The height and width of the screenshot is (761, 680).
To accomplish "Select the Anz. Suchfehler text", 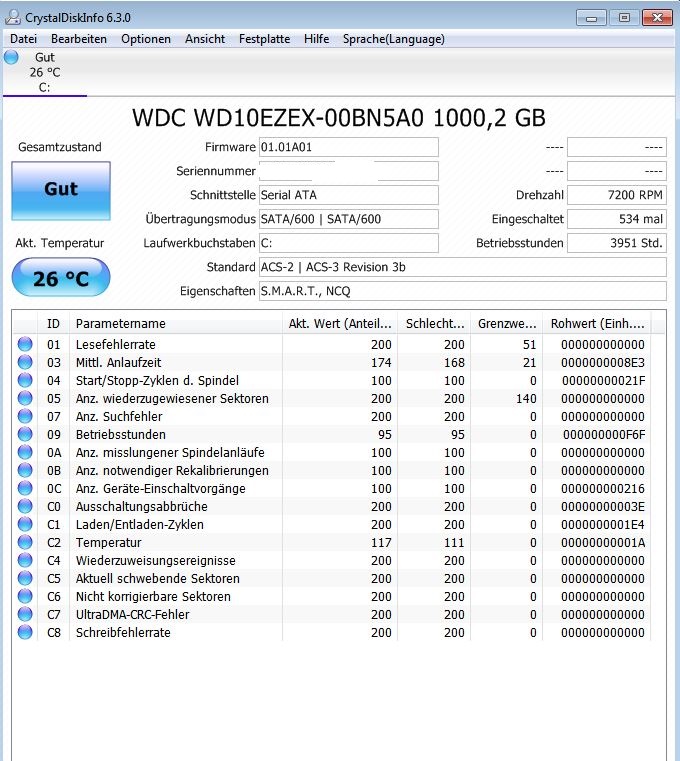I will click(119, 416).
